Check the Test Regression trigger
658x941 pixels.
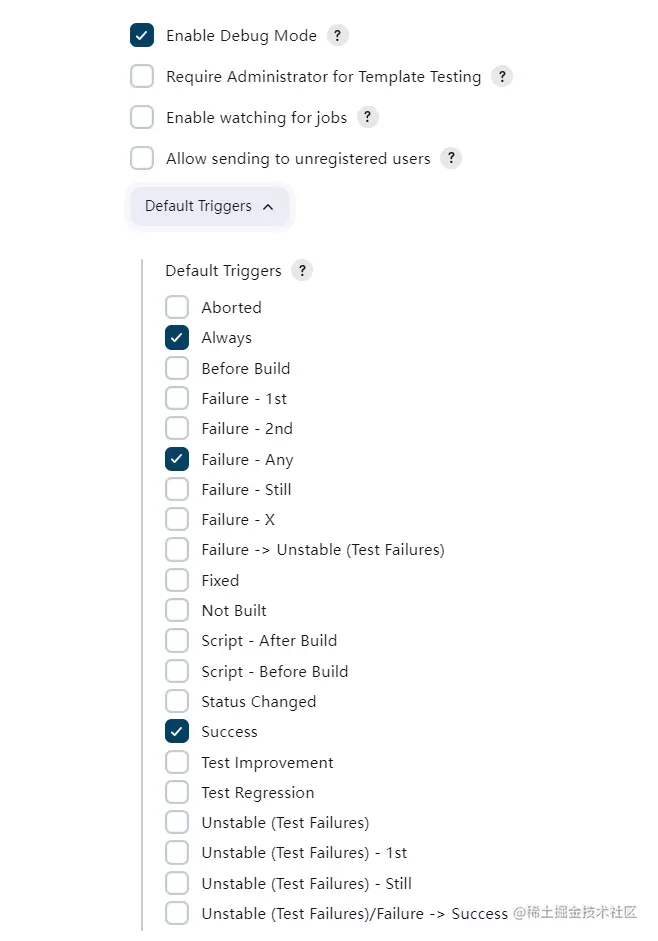[177, 792]
